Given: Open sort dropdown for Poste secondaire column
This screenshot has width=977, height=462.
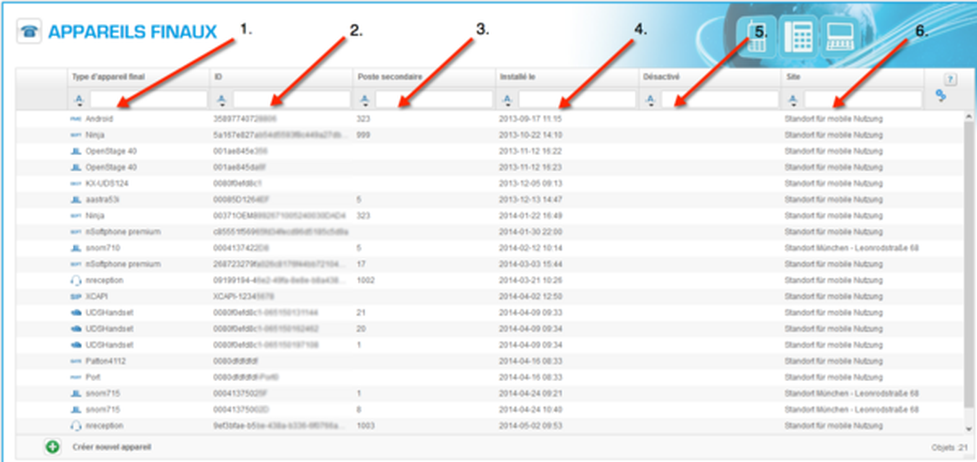Looking at the screenshot, I should (x=365, y=99).
